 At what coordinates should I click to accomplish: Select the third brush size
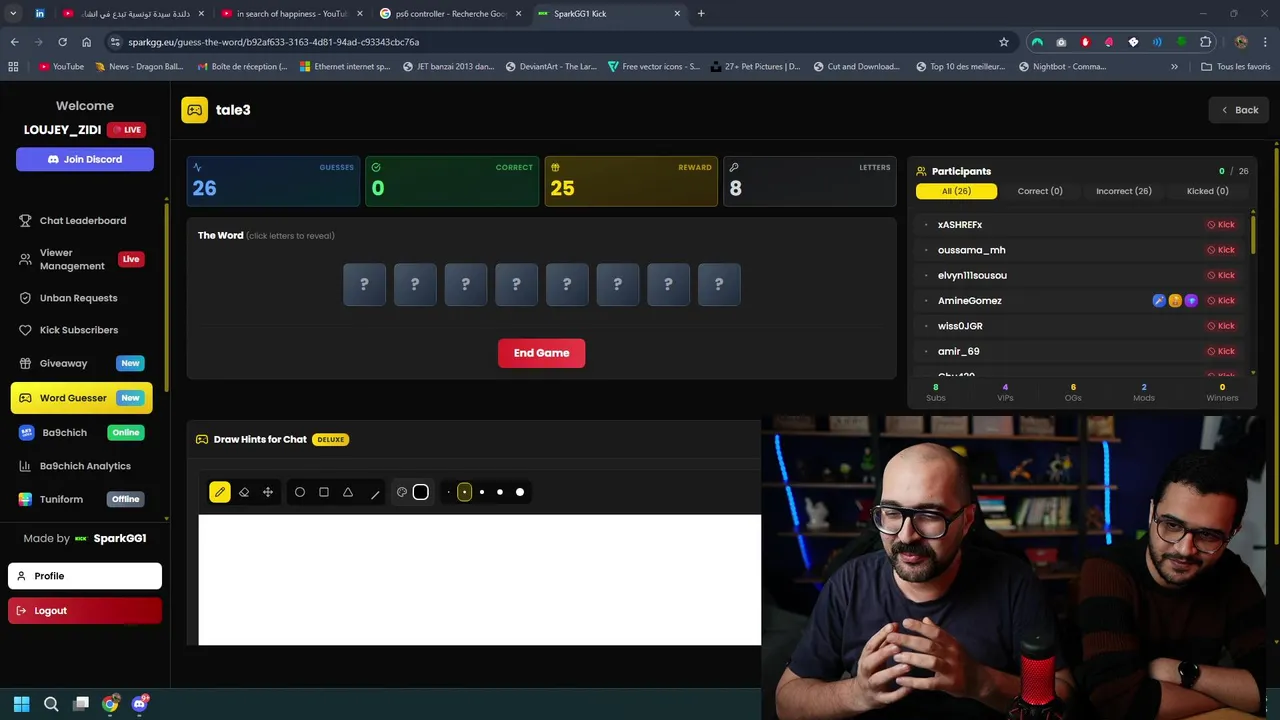click(x=482, y=492)
